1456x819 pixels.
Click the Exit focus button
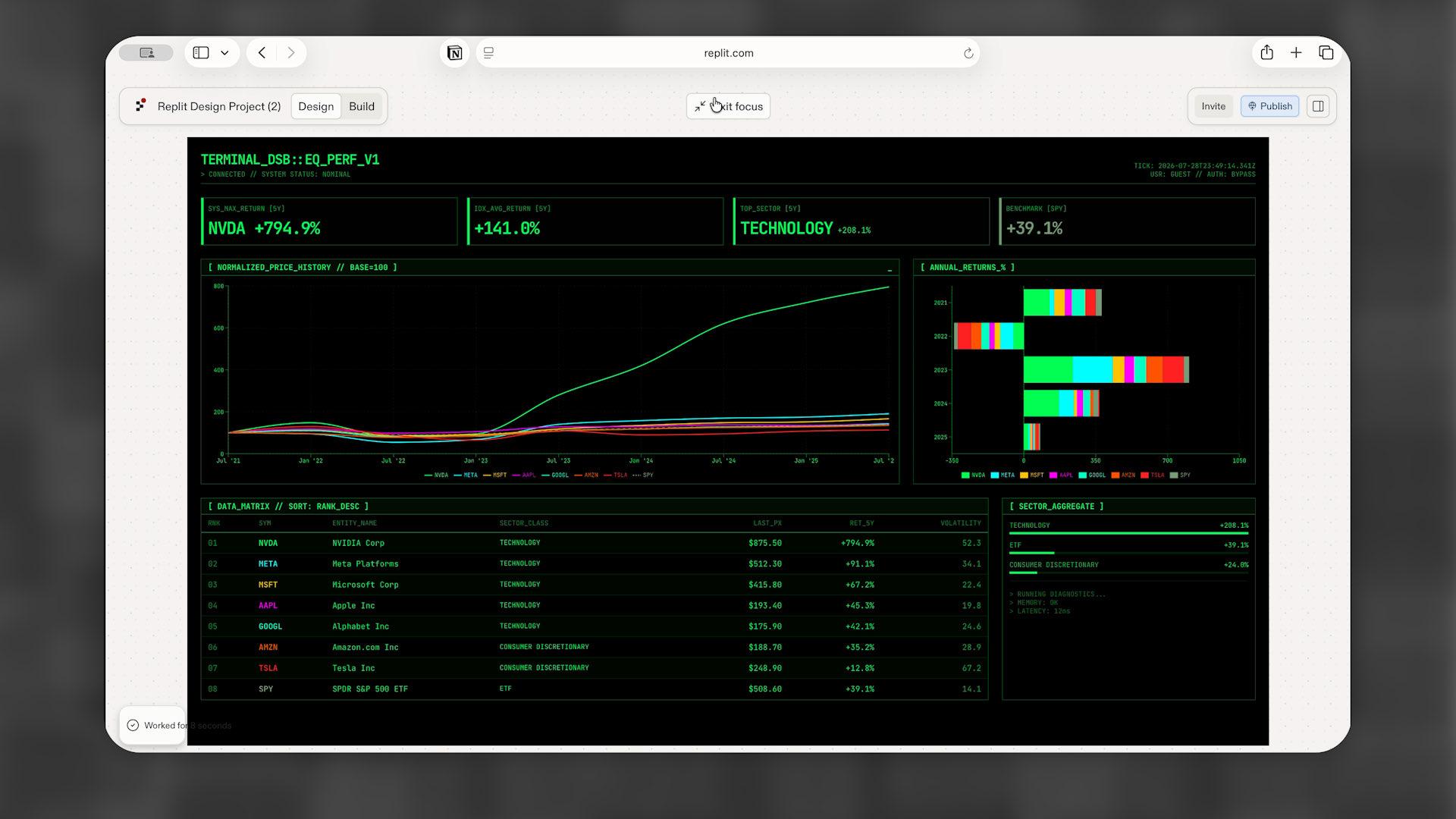(x=728, y=106)
